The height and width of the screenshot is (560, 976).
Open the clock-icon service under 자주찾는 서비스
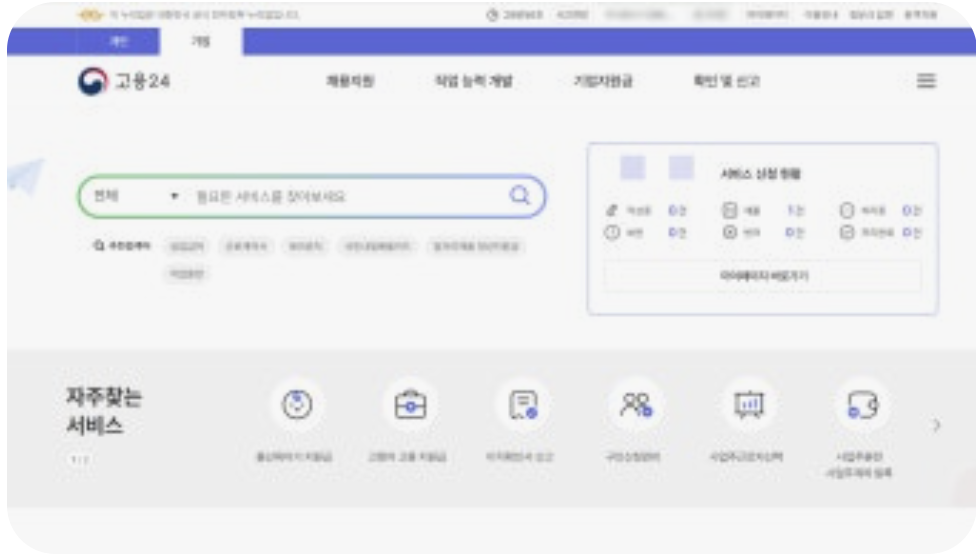point(297,405)
